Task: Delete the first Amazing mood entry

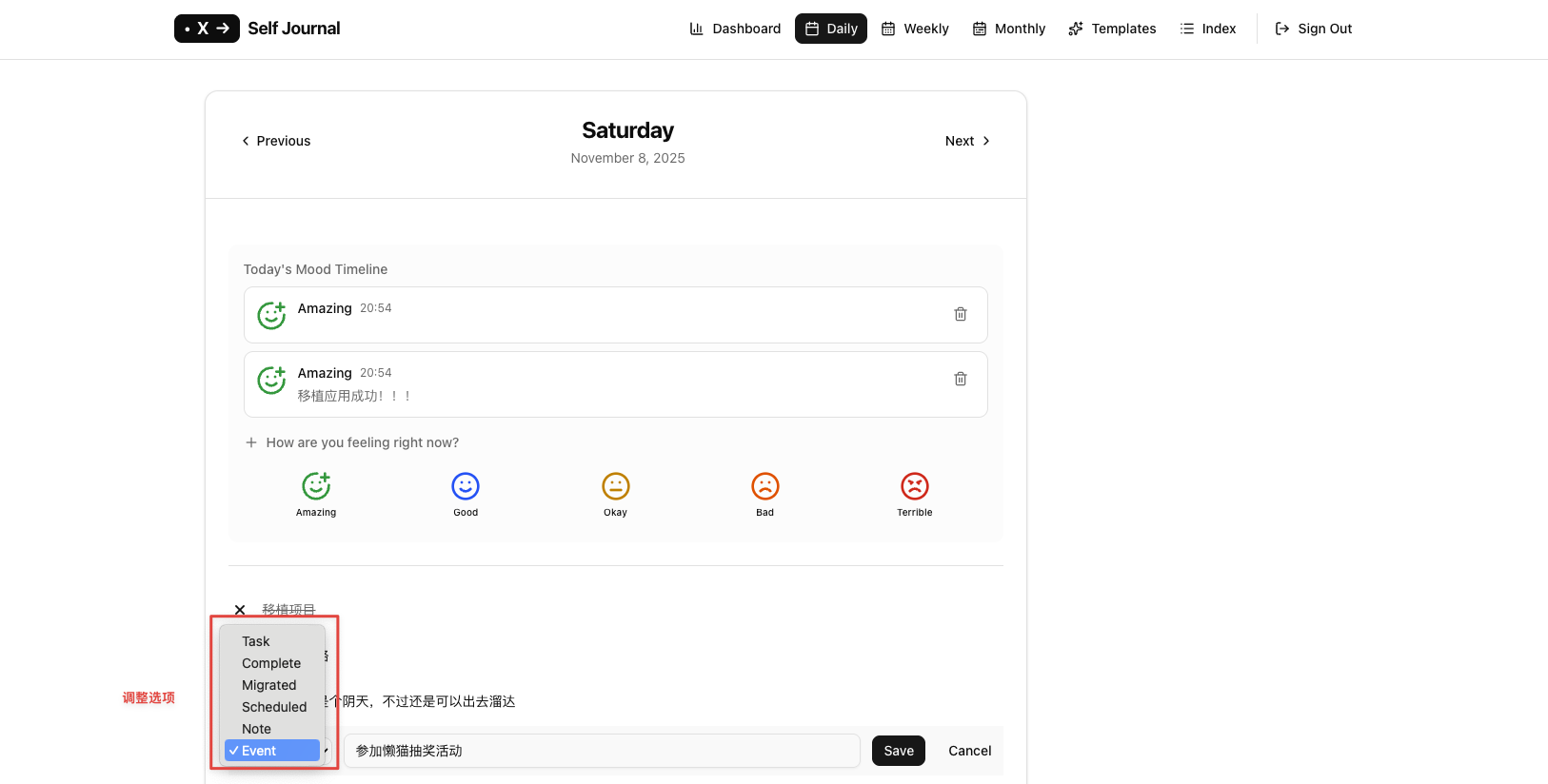Action: click(961, 314)
